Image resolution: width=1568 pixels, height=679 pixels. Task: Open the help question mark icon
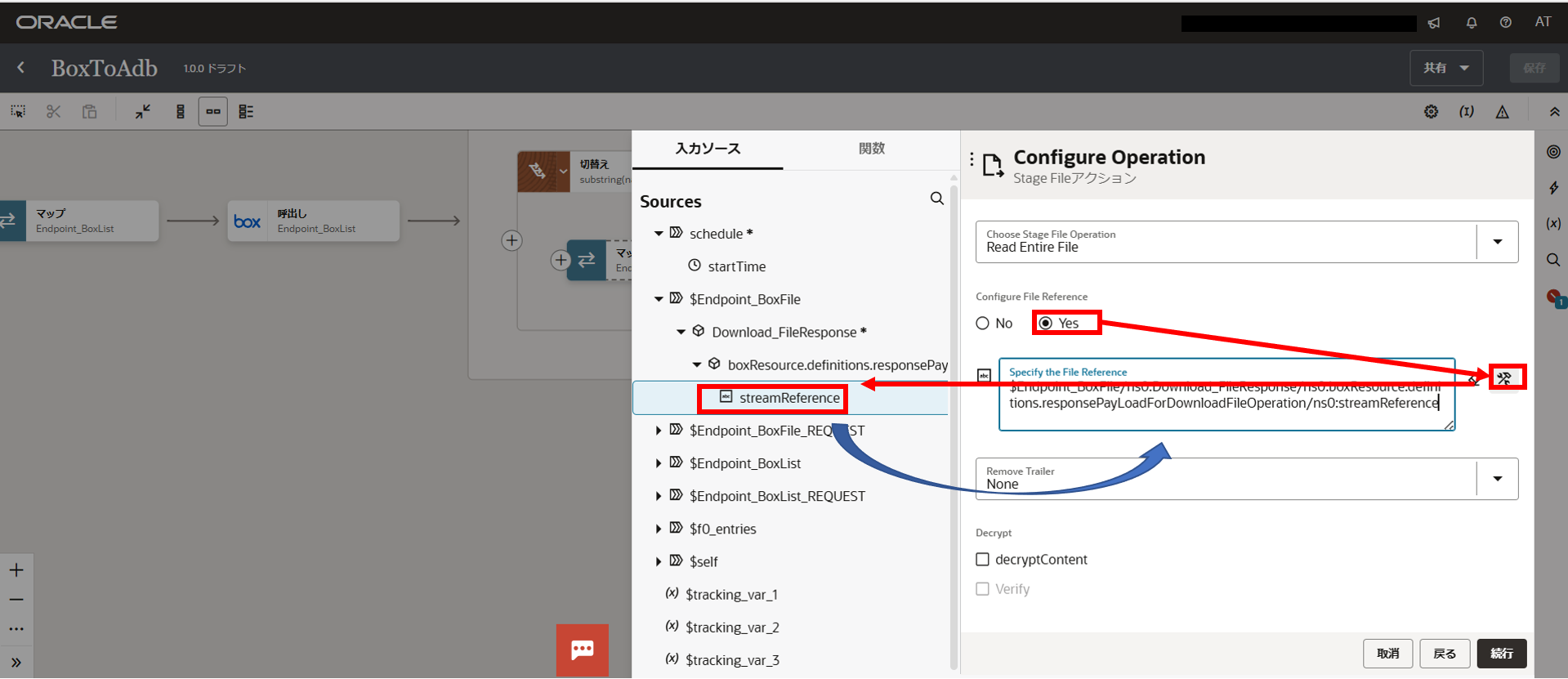1506,23
